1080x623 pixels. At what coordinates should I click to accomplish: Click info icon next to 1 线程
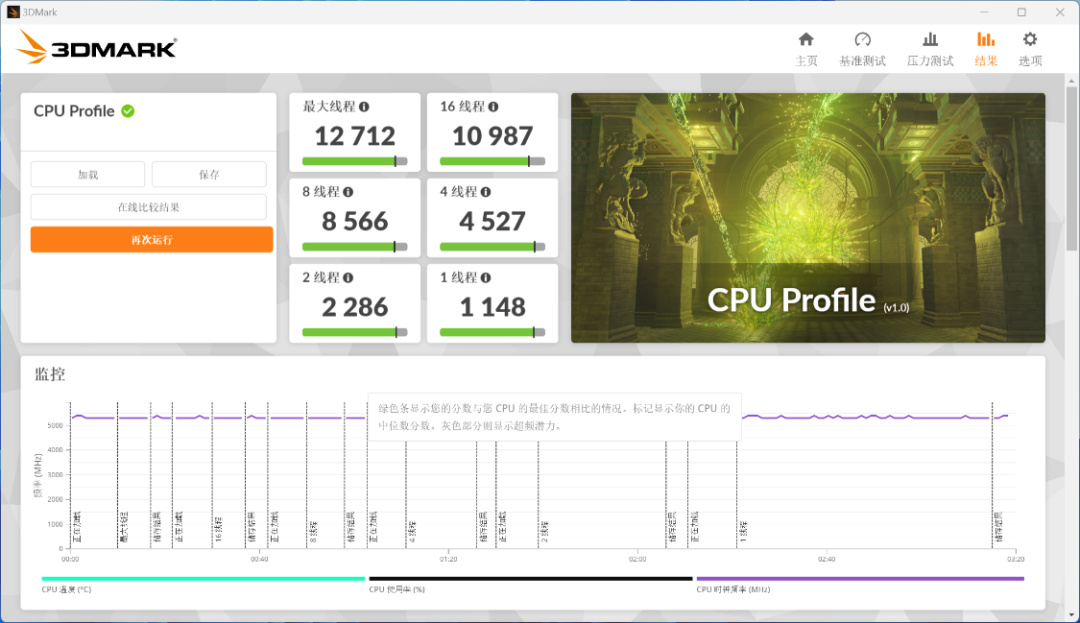click(486, 277)
